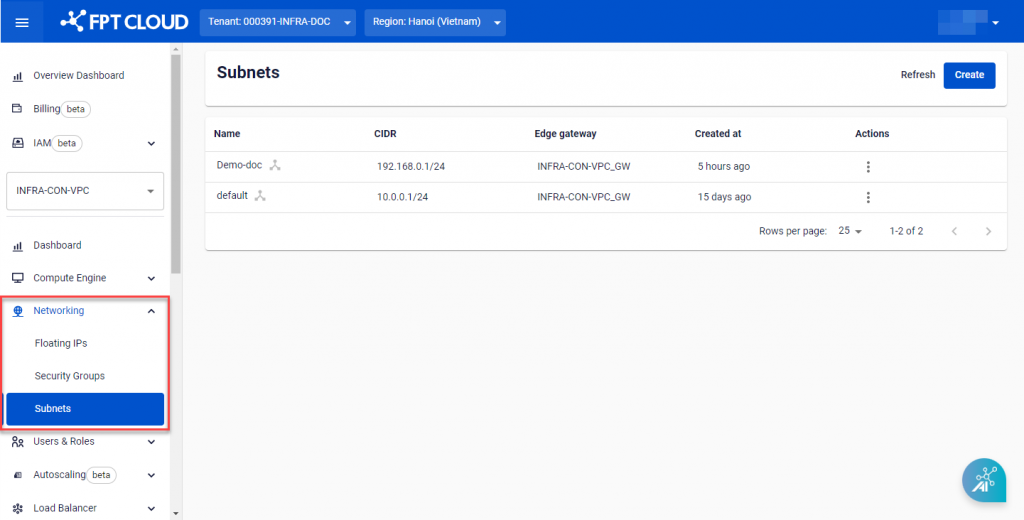The height and width of the screenshot is (520, 1024).
Task: Expand the Compute Engine section
Action: [151, 278]
